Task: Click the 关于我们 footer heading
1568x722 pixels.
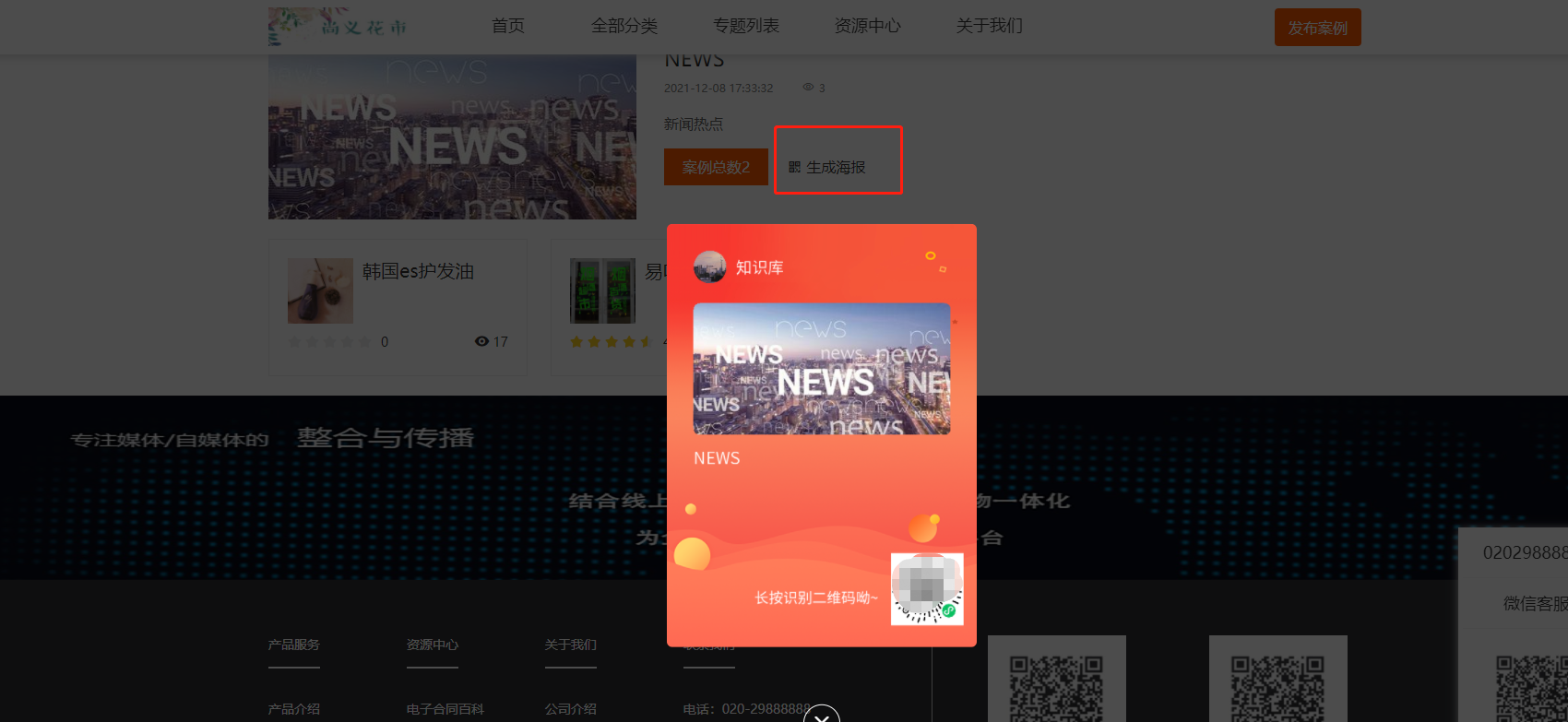Action: click(x=571, y=645)
